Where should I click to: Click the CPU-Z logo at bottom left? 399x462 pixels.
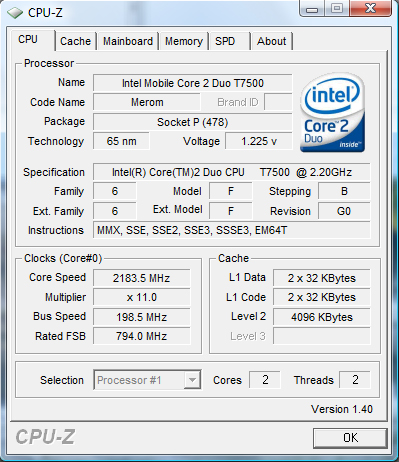[x=45, y=437]
